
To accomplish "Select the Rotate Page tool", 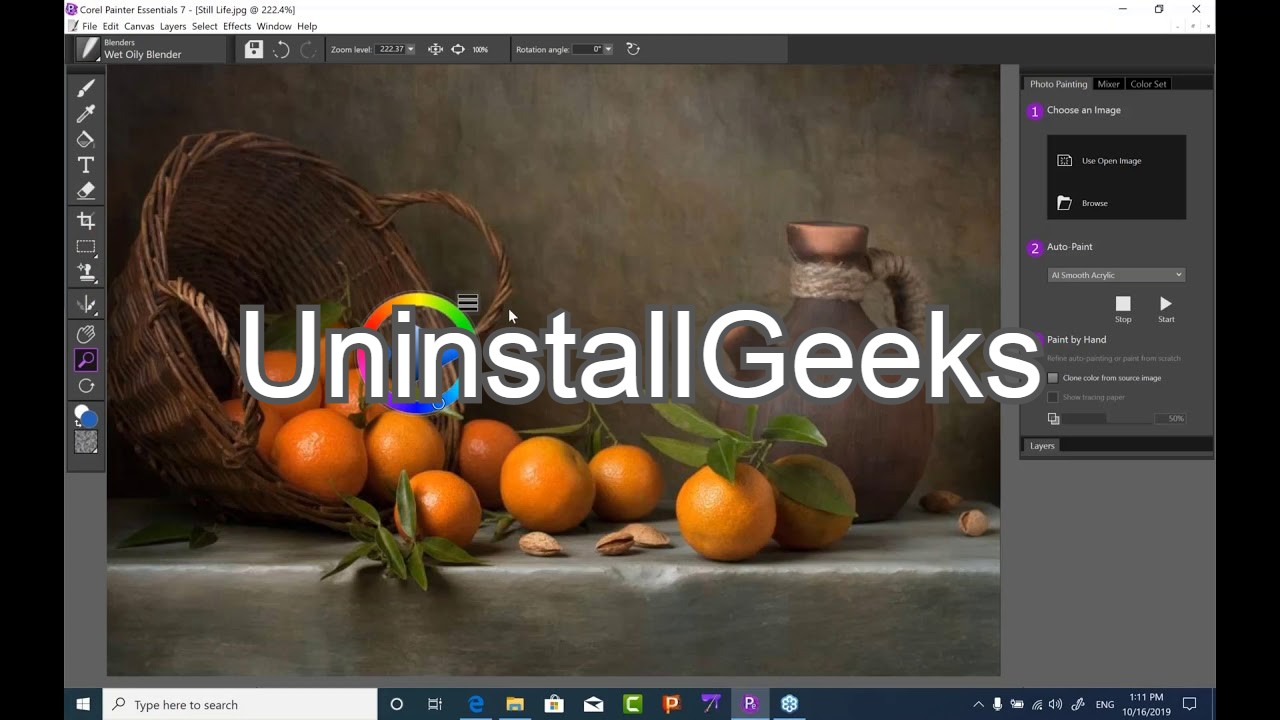I will [x=86, y=386].
